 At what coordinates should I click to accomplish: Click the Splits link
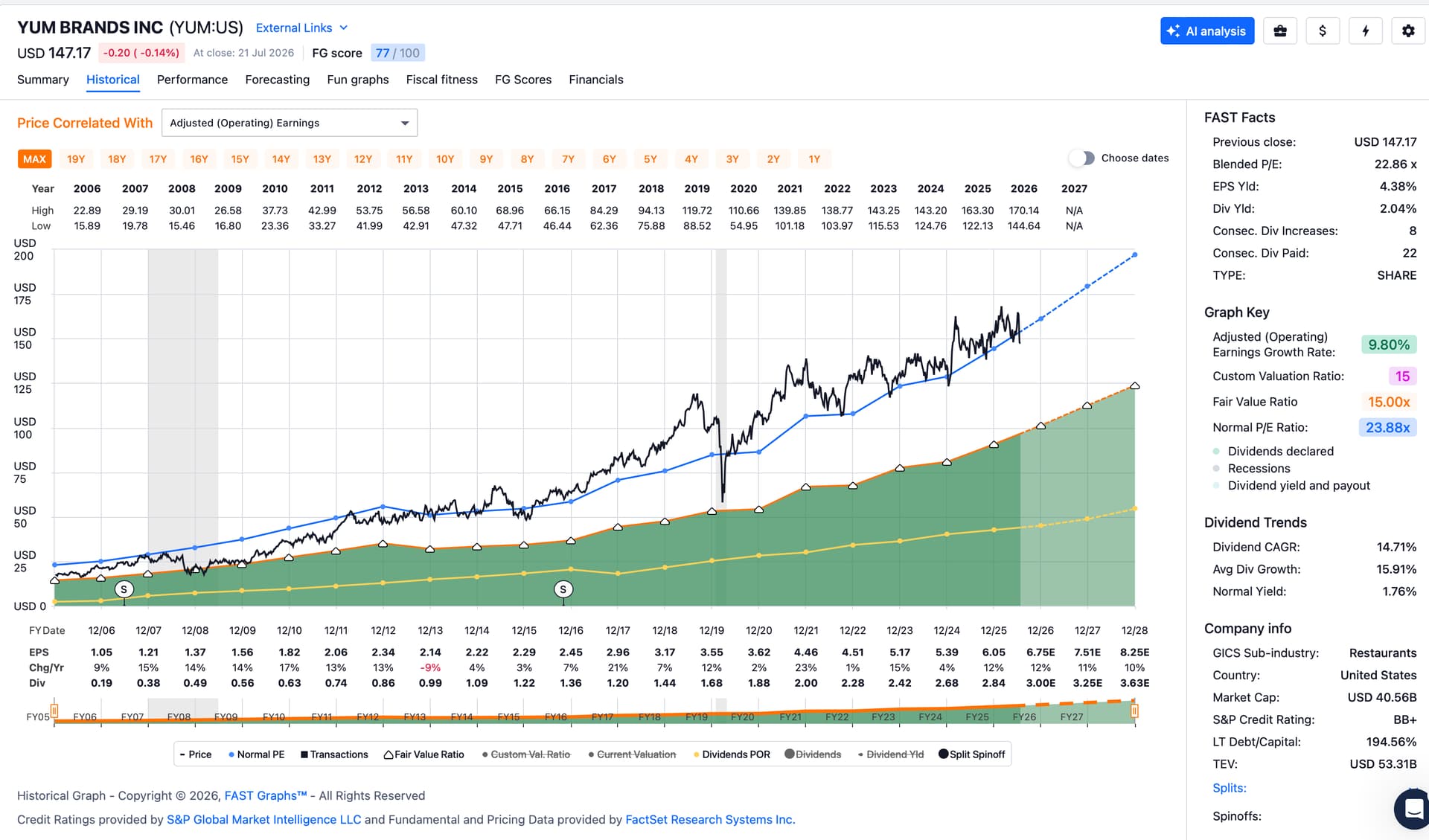coord(1230,788)
